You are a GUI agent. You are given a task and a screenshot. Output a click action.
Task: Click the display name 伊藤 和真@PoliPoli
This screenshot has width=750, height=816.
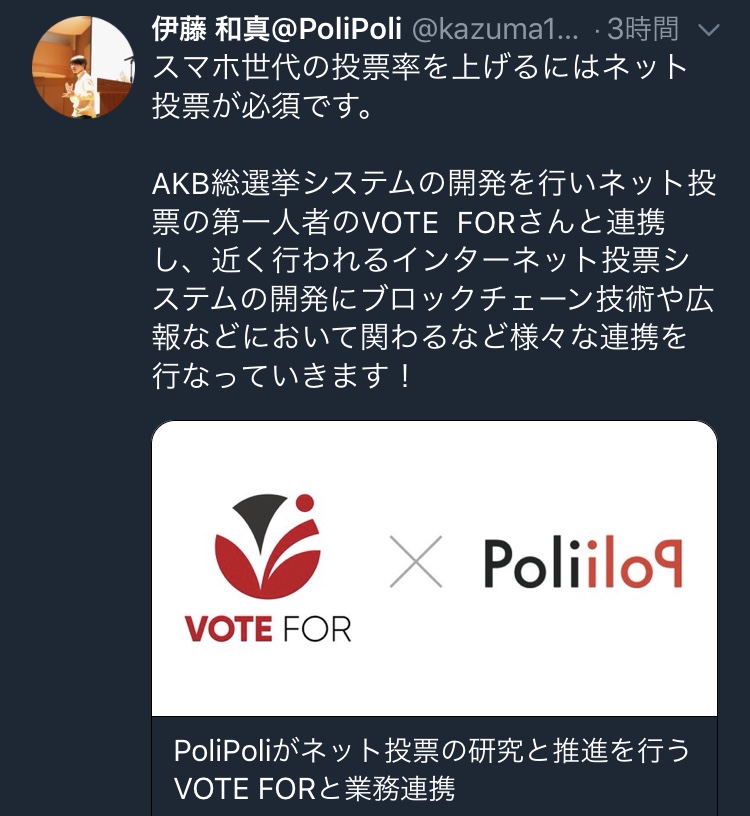[277, 30]
